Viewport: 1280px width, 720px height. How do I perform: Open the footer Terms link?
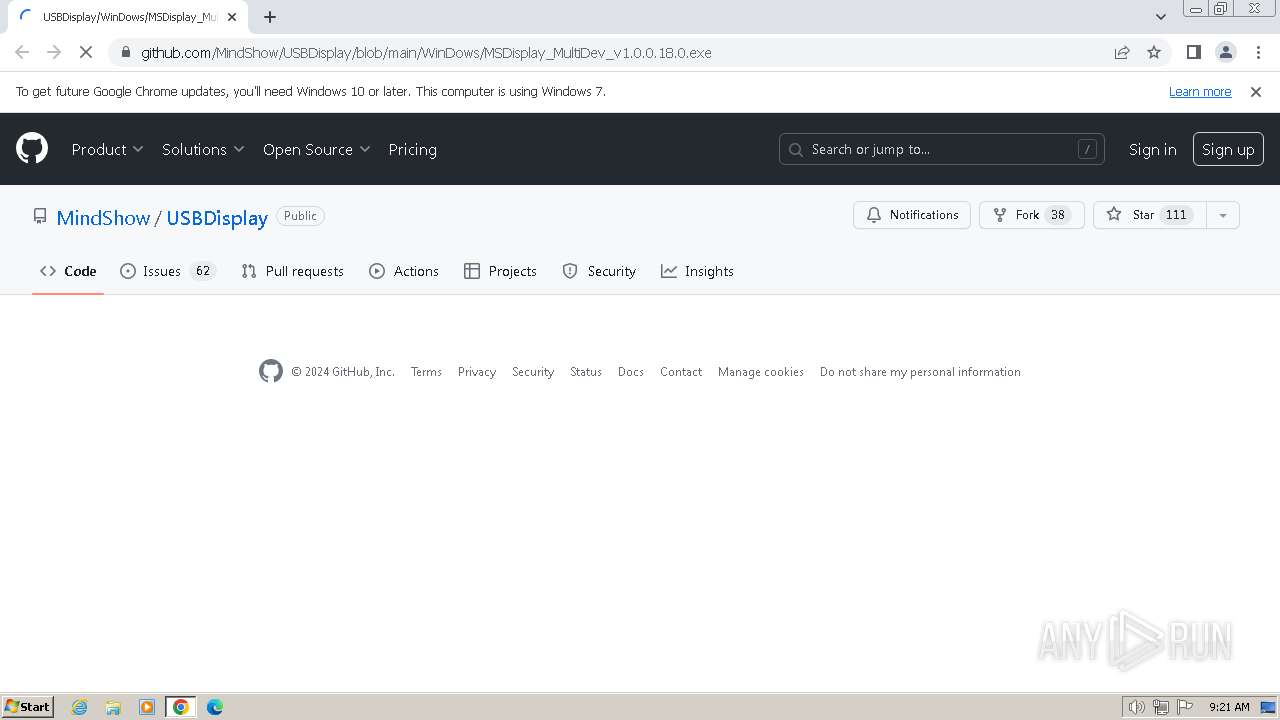426,372
